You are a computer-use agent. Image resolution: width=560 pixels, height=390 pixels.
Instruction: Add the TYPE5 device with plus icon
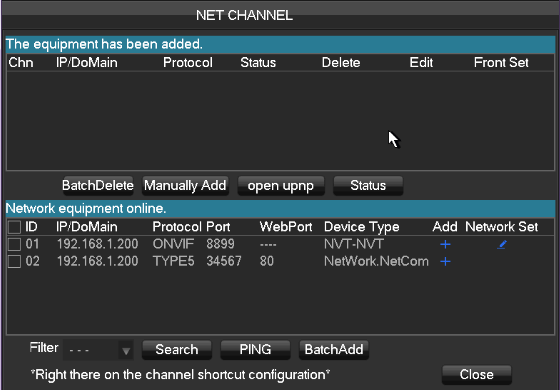point(445,262)
